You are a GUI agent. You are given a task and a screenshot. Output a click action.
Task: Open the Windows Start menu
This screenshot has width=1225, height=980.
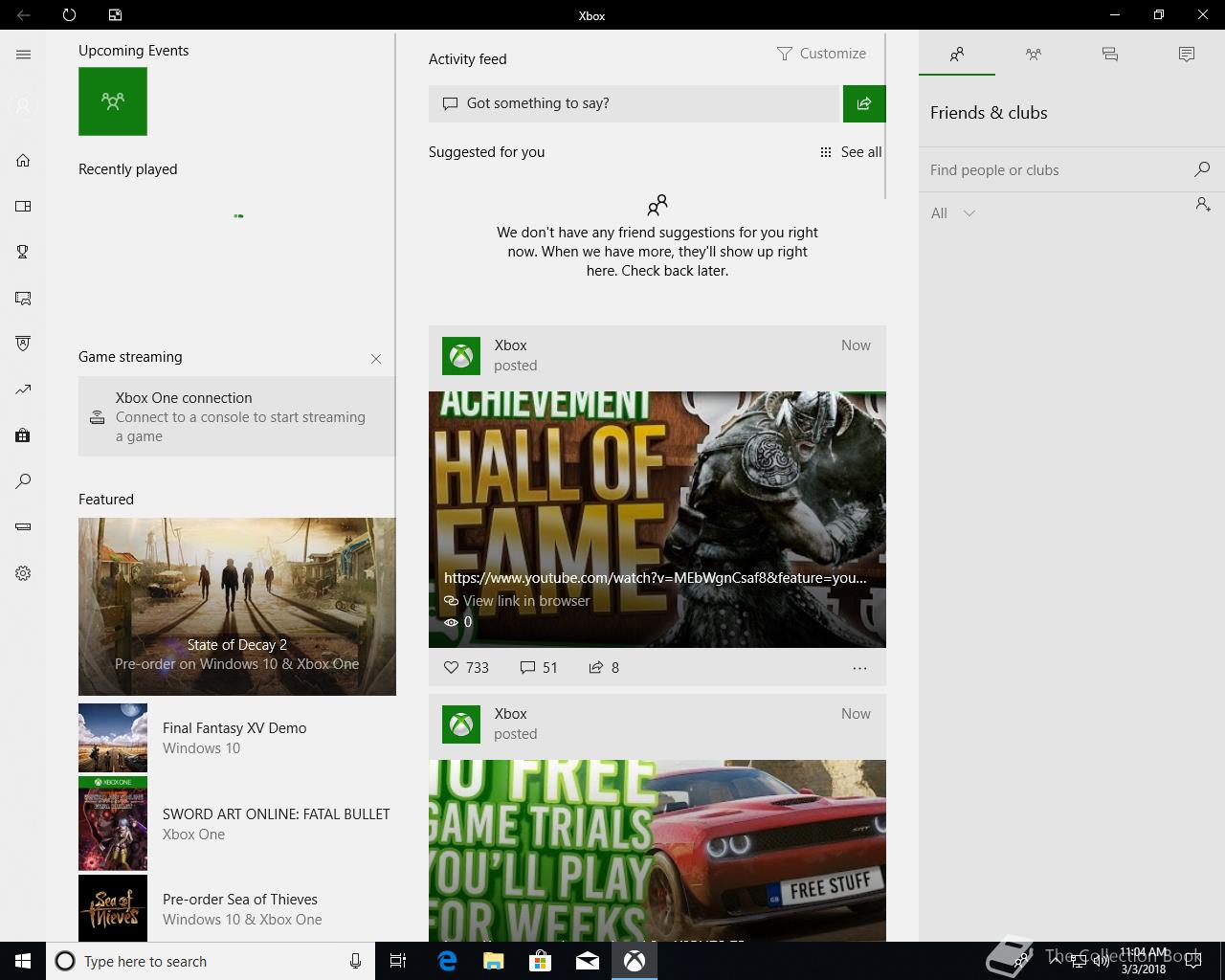coord(23,961)
